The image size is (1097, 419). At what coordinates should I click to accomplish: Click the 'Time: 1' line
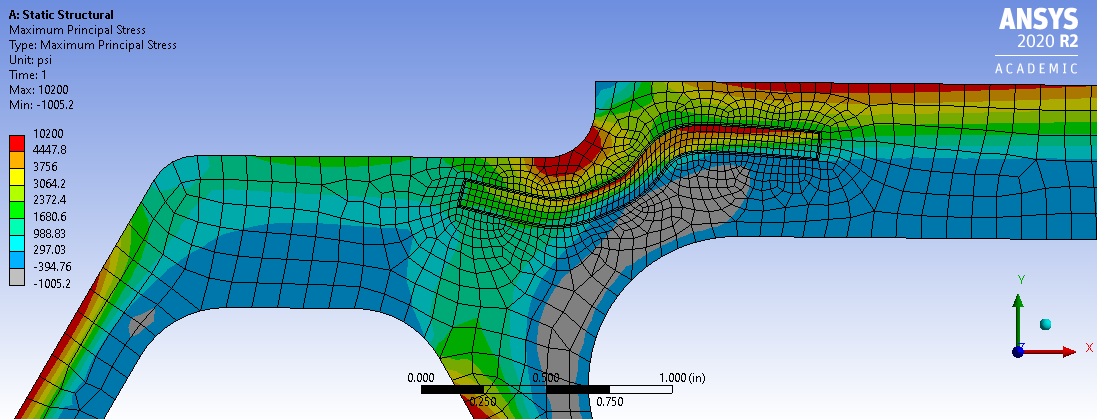coord(27,75)
